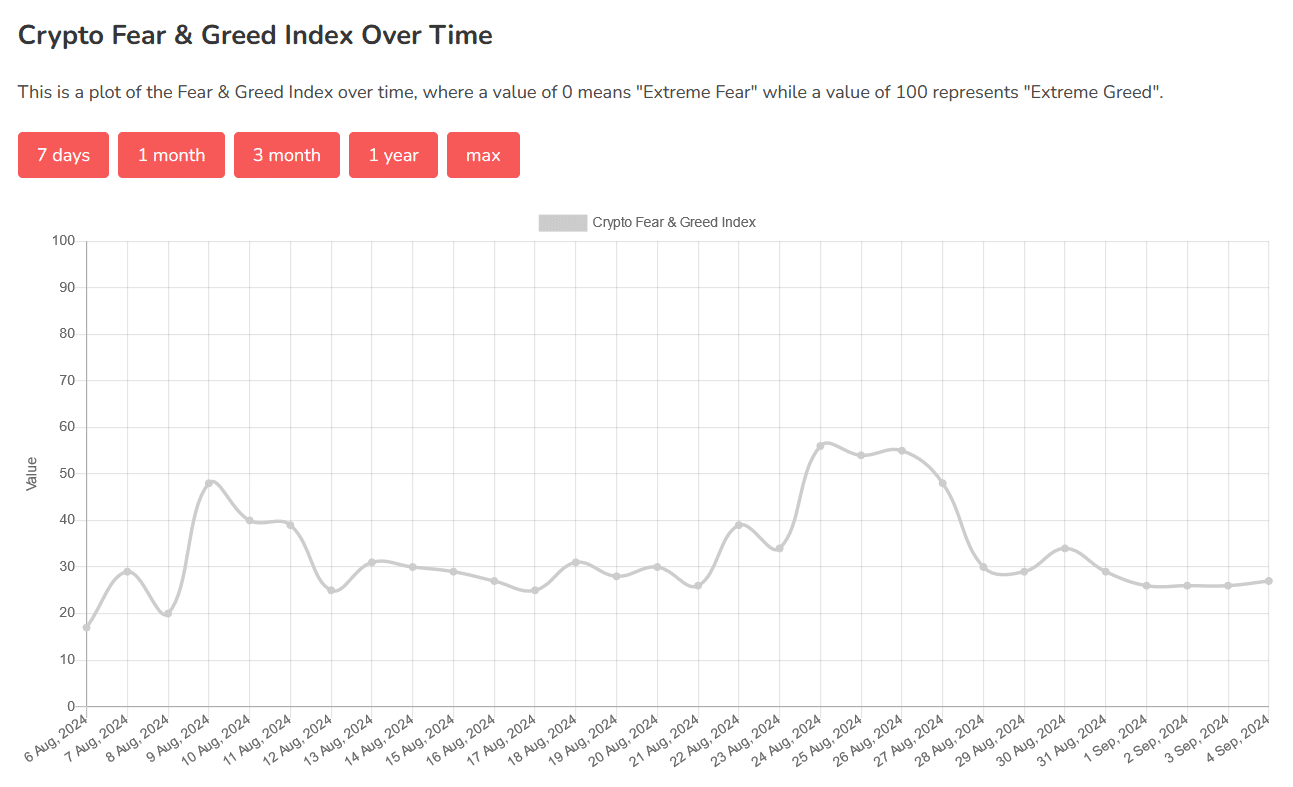Click the 30 Aug 2024 data point
Screen dimensions: 1293x787
pyautogui.click(x=1065, y=548)
